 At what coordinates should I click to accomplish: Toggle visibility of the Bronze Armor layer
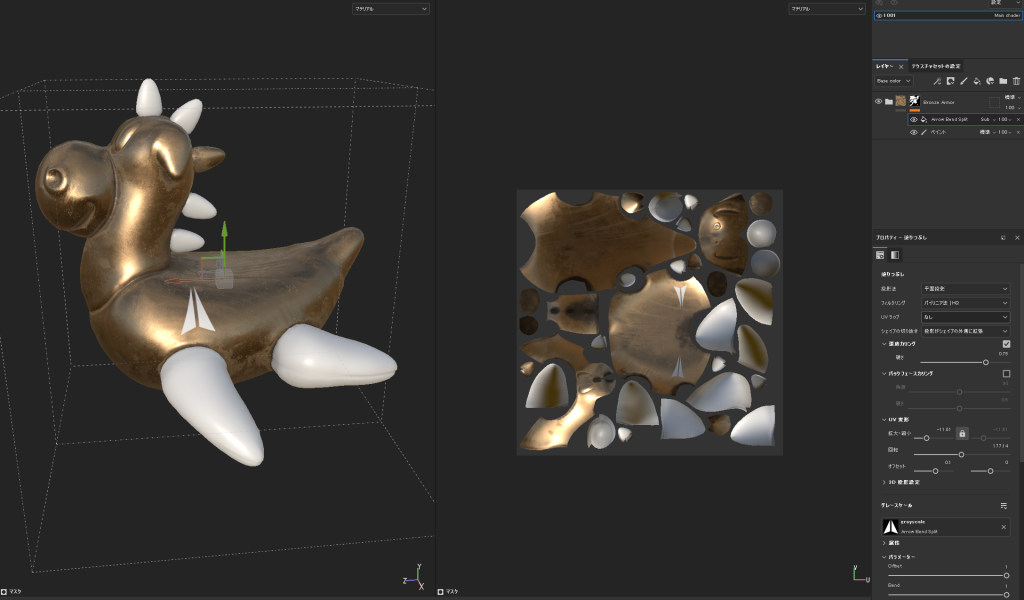[x=878, y=101]
